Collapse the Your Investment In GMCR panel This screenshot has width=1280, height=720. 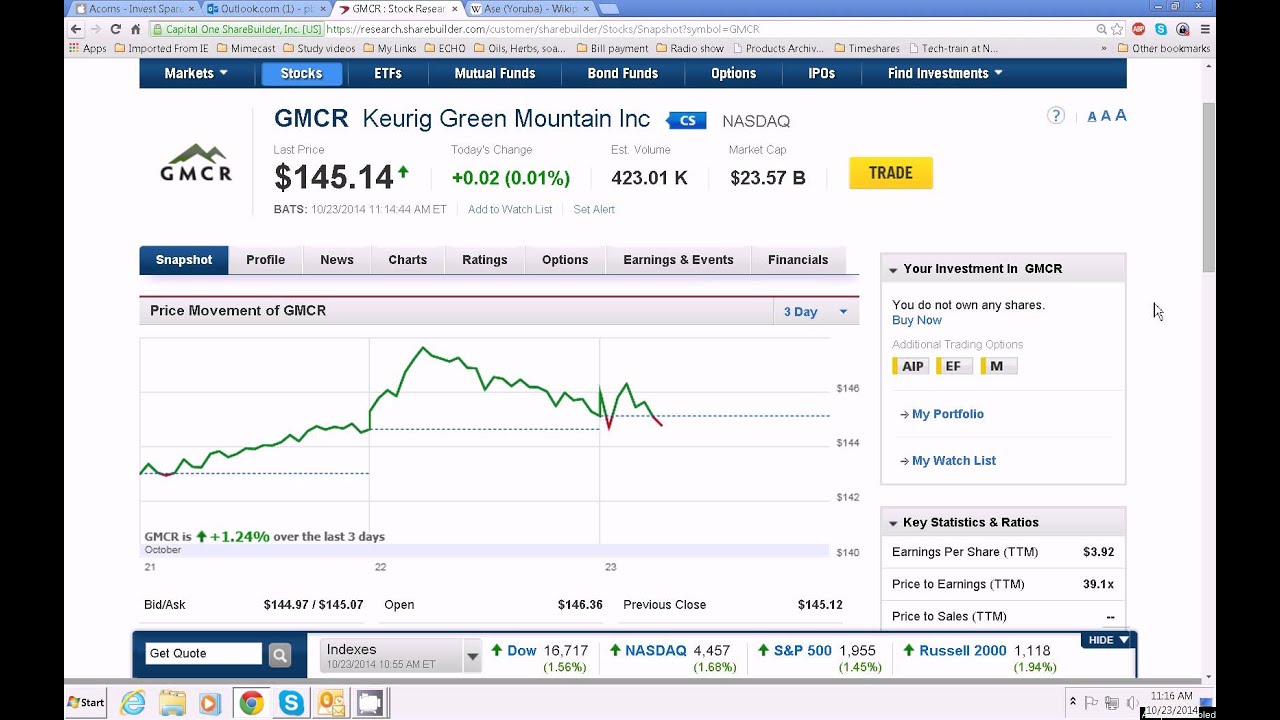click(893, 270)
